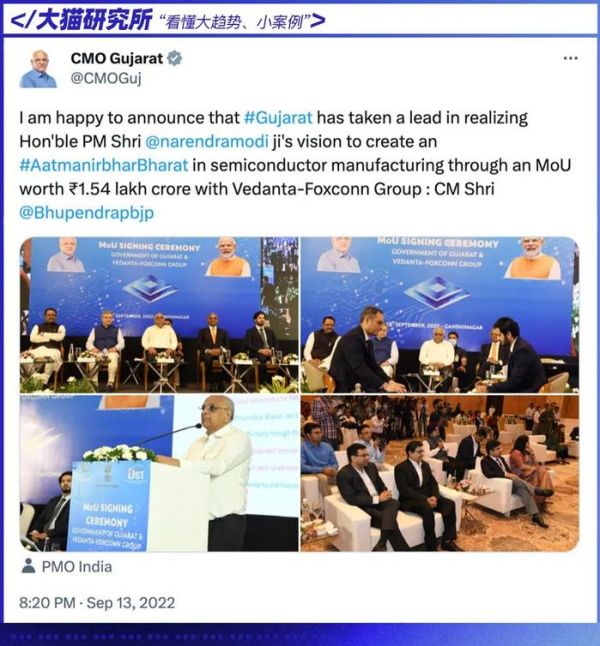Open the podium speech photo
The height and width of the screenshot is (646, 600).
coord(159,473)
